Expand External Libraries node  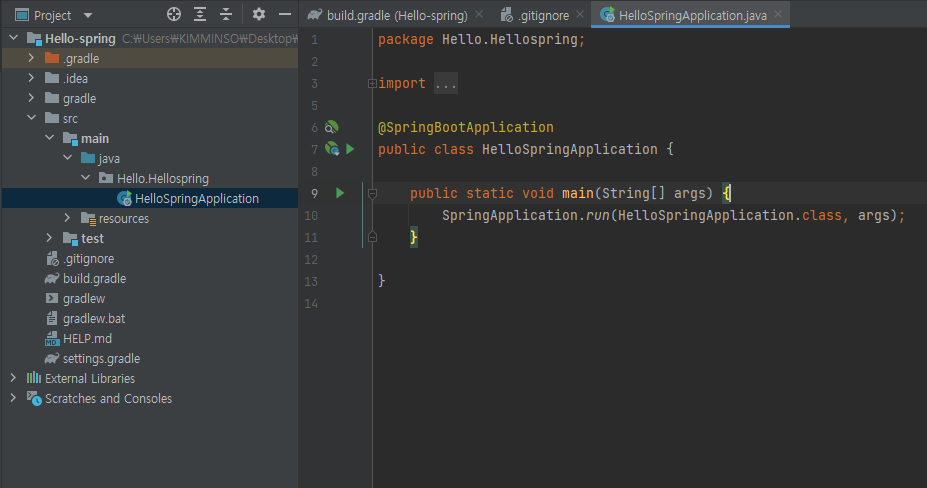(x=13, y=378)
